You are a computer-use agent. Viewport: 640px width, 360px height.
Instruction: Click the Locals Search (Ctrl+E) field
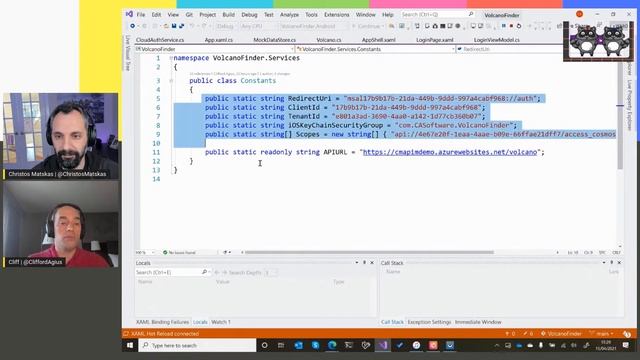173,272
